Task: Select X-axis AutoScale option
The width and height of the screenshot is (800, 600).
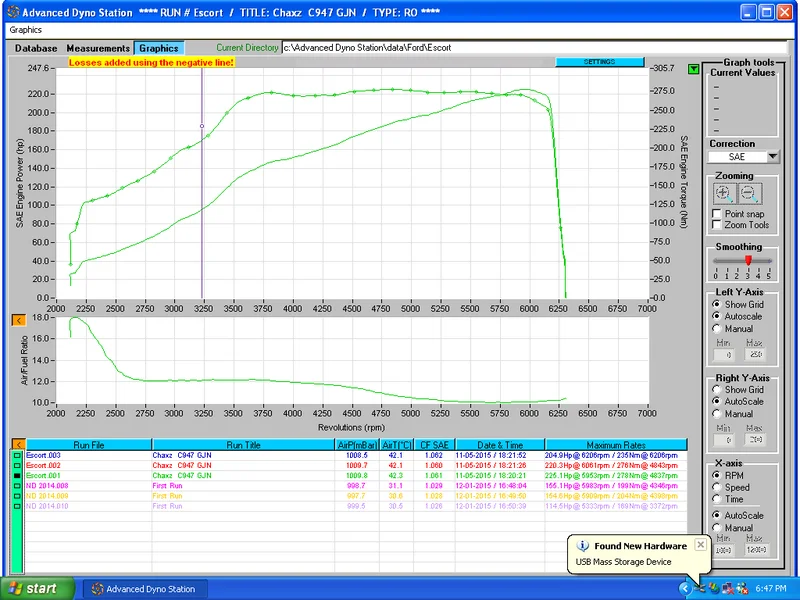Action: click(x=717, y=515)
